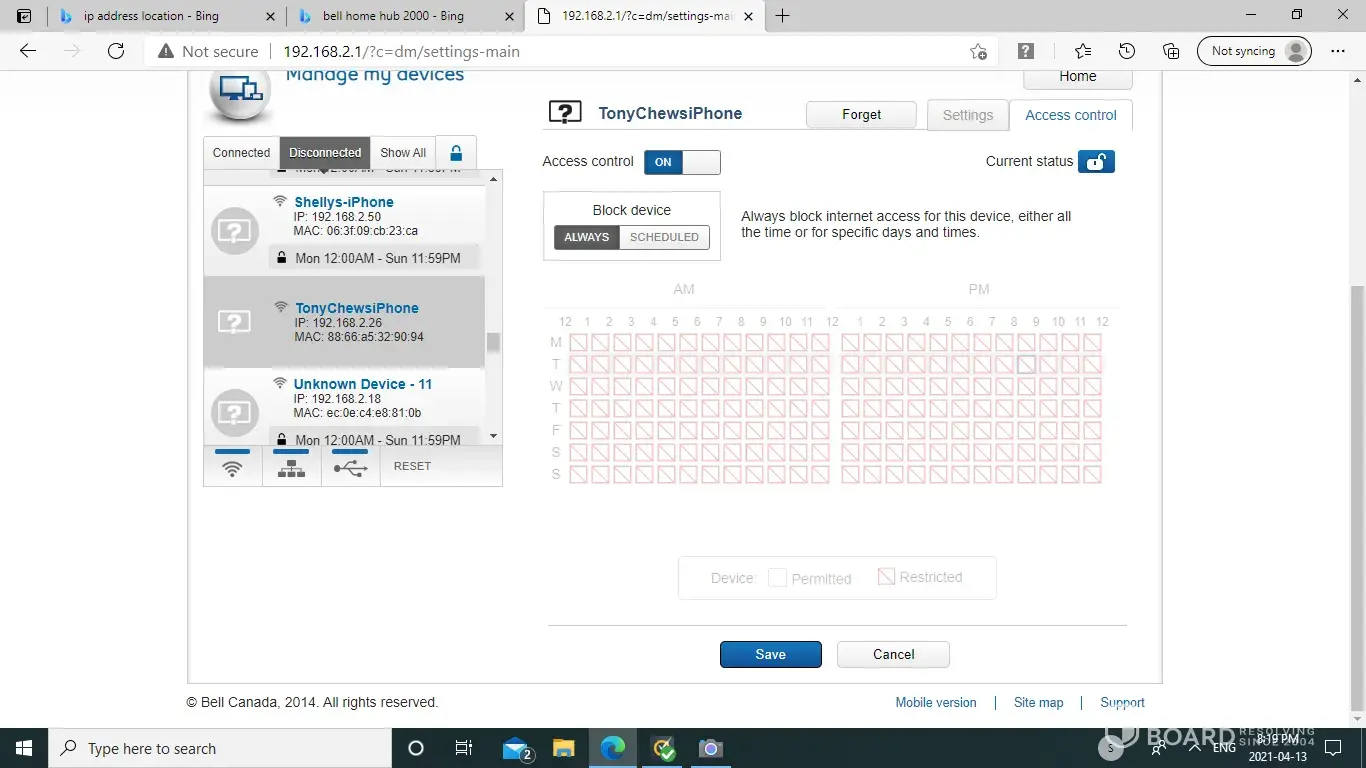The width and height of the screenshot is (1366, 768).
Task: Open the Favorites list in Edge
Action: click(x=1083, y=52)
